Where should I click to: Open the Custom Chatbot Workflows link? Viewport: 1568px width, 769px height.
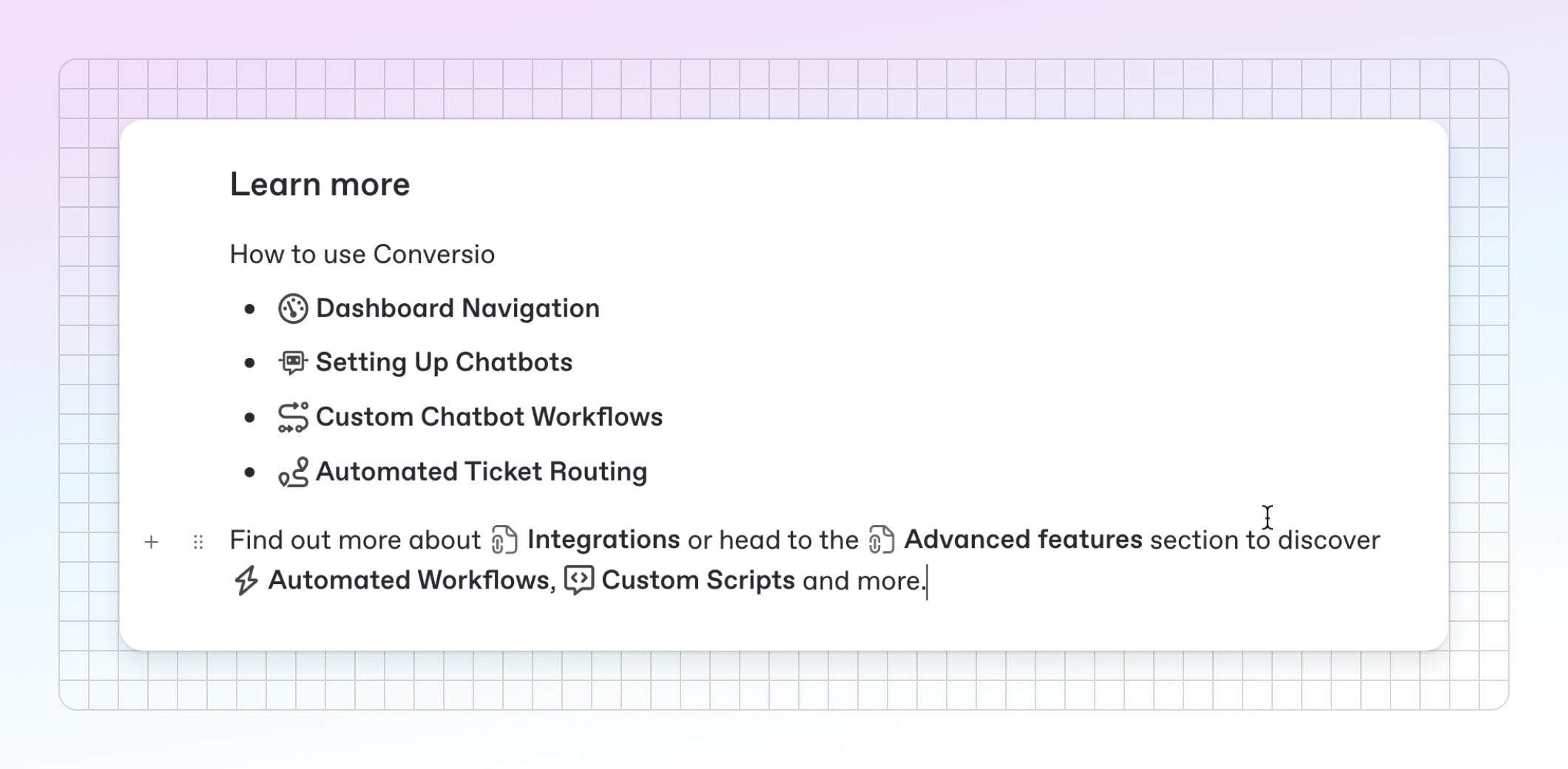tap(489, 417)
